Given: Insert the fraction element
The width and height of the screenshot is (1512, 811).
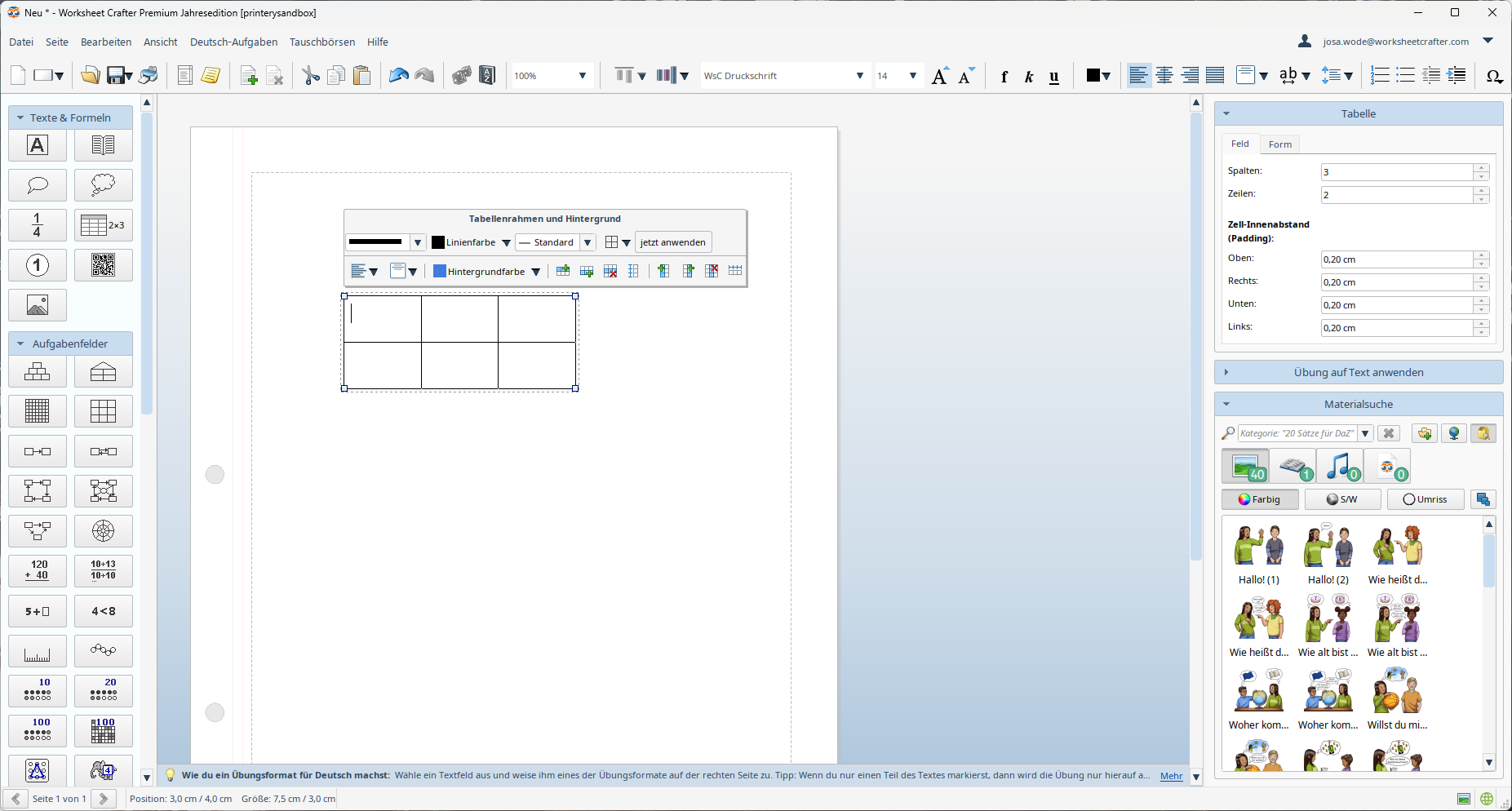Looking at the screenshot, I should pyautogui.click(x=38, y=225).
